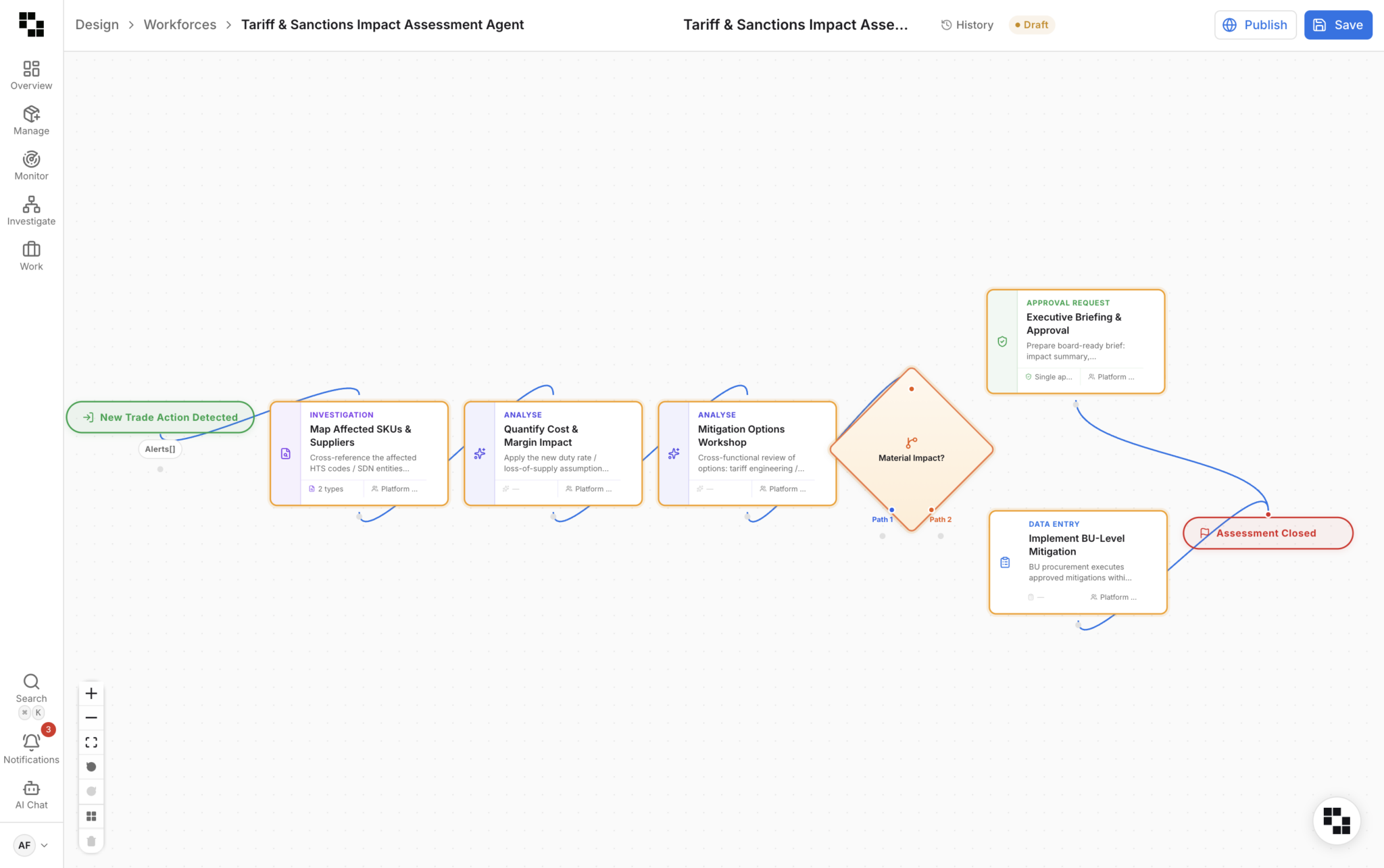Open the History panel

[967, 24]
